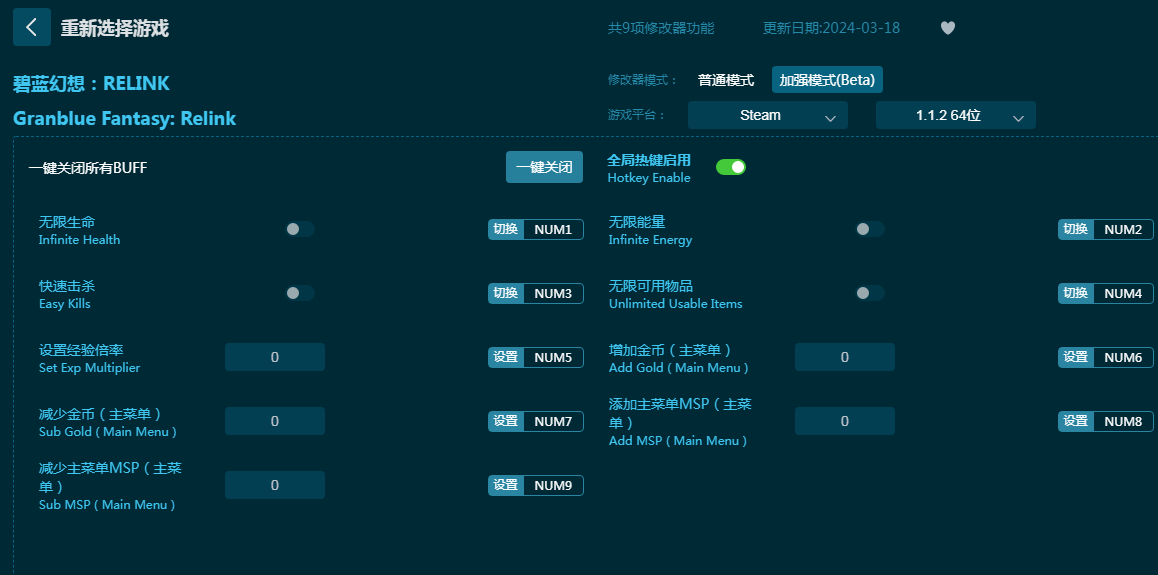Viewport: 1158px width, 575px height.
Task: Click the Add MSP ( Main Menu ) label
Action: 678,441
